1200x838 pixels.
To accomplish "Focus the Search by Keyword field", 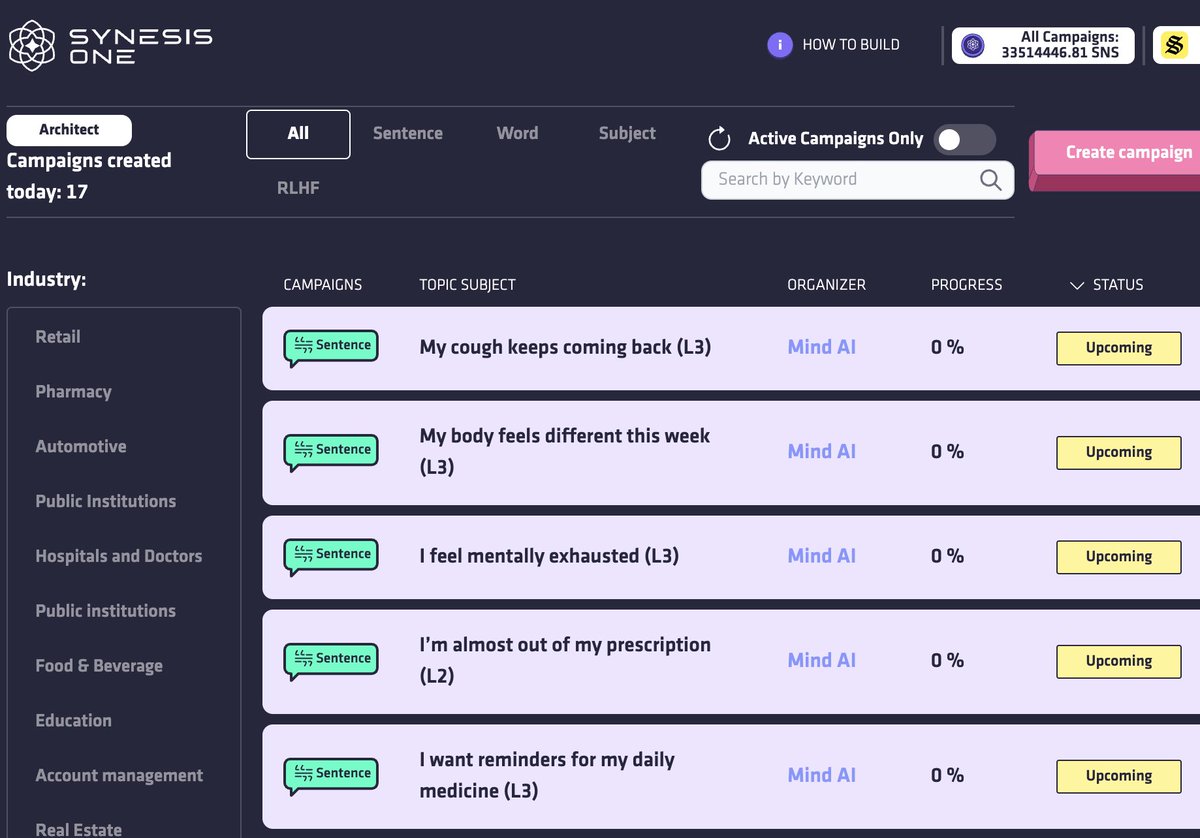I will 857,180.
